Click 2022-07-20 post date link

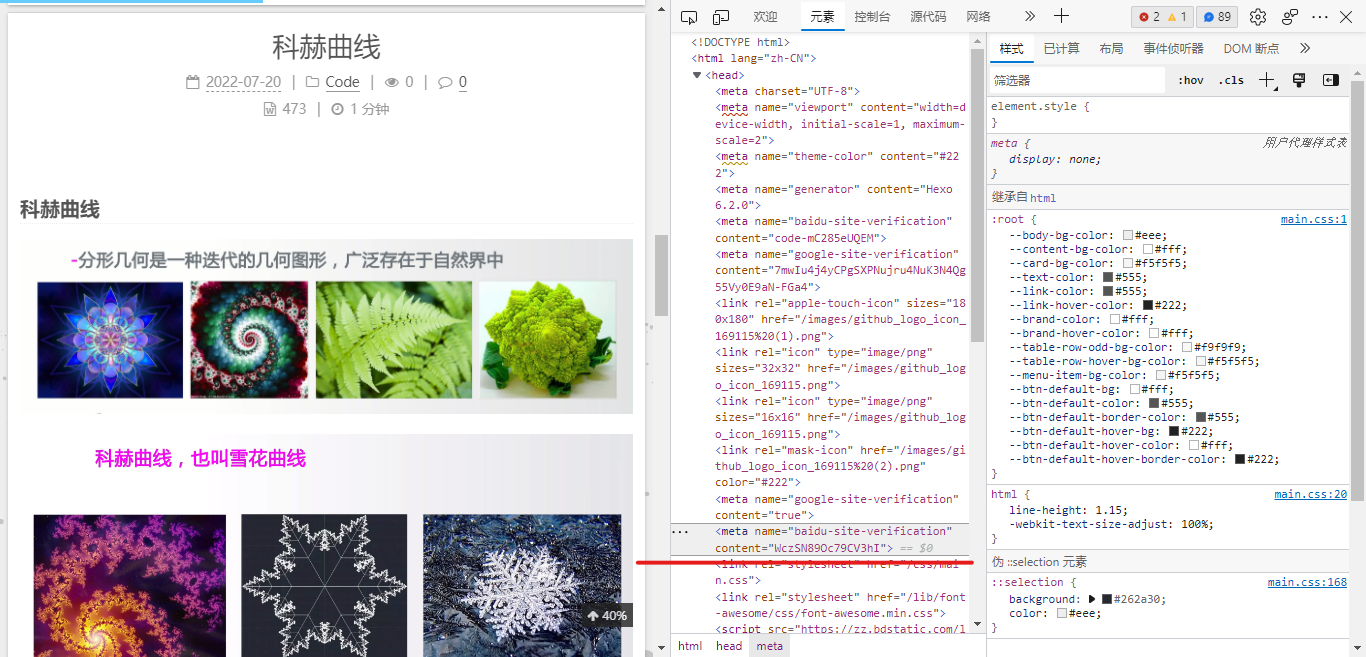click(x=243, y=82)
